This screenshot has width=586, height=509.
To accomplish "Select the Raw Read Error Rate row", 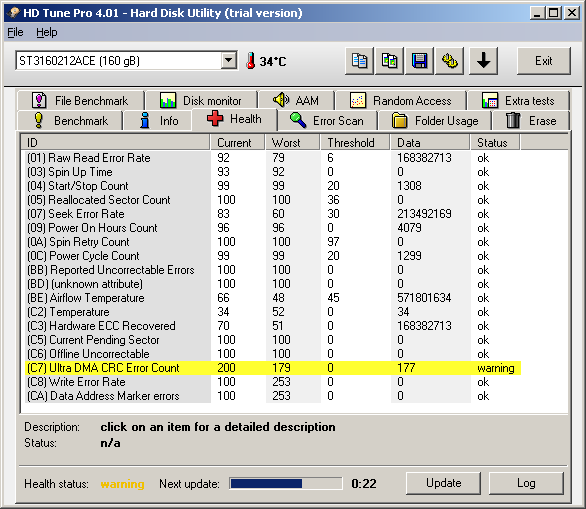I will [273, 158].
